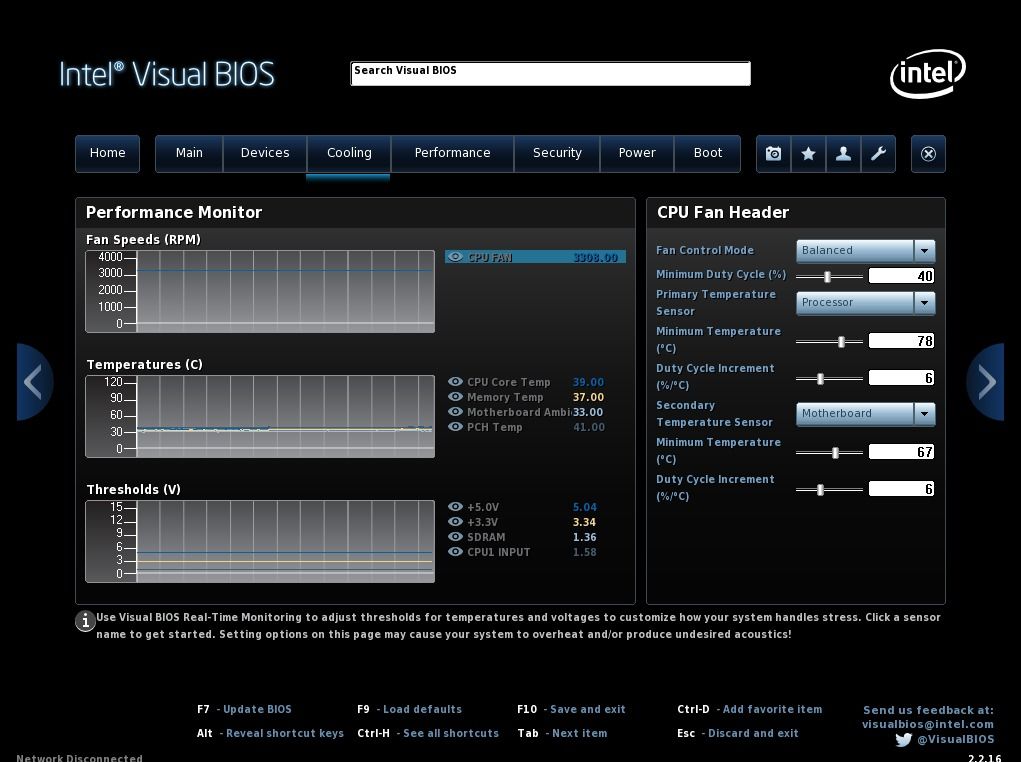Click the Twitter bird icon
Image resolution: width=1021 pixels, height=762 pixels.
click(903, 740)
